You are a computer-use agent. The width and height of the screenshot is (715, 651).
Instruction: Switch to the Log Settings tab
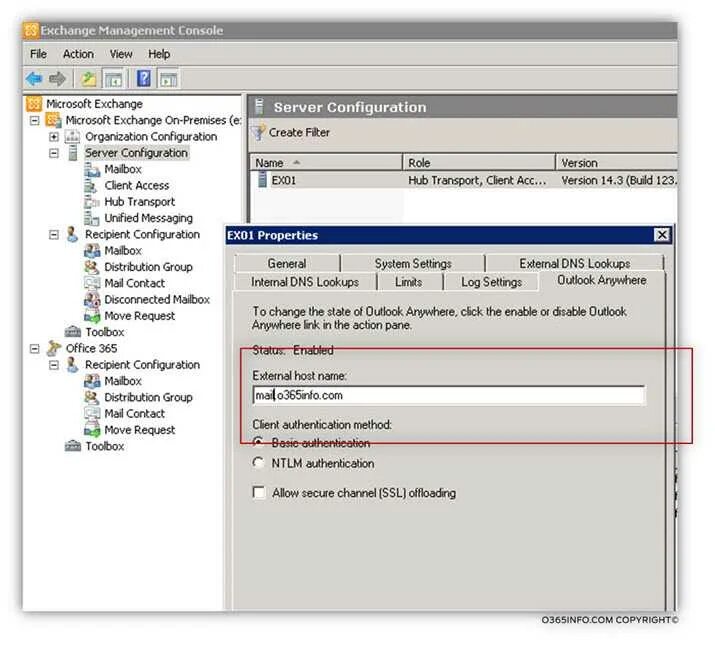[492, 282]
